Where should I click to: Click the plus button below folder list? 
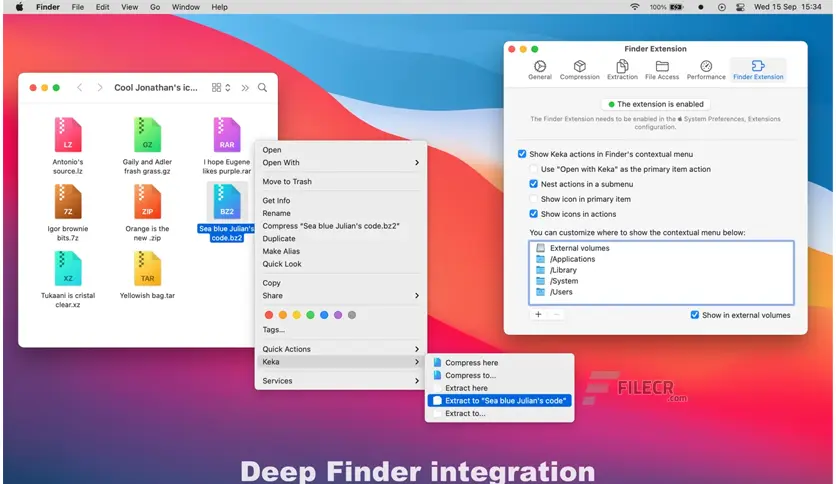tap(538, 314)
